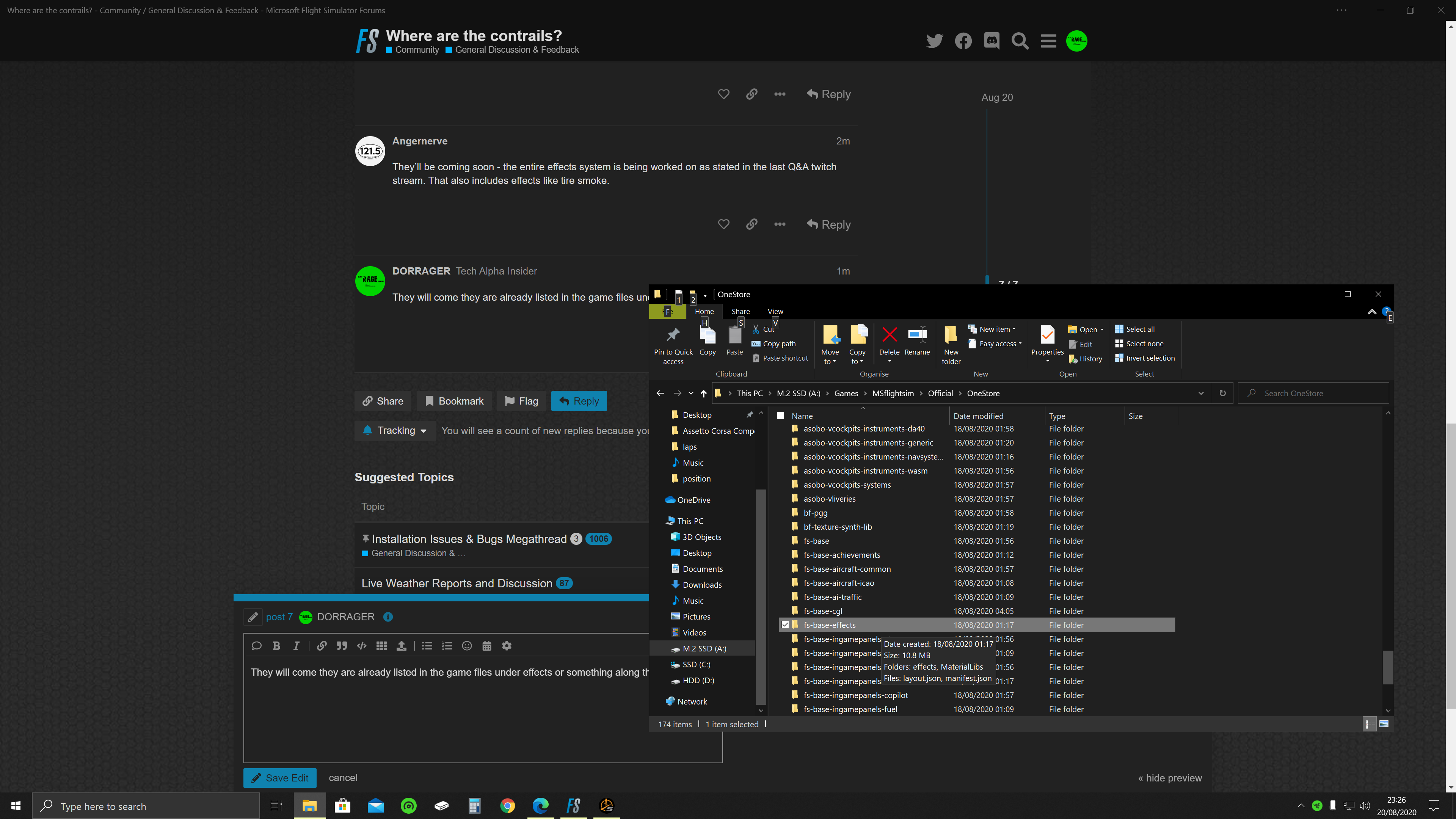Open the forum's Facebook link
Image resolution: width=1456 pixels, height=819 pixels.
click(x=963, y=41)
